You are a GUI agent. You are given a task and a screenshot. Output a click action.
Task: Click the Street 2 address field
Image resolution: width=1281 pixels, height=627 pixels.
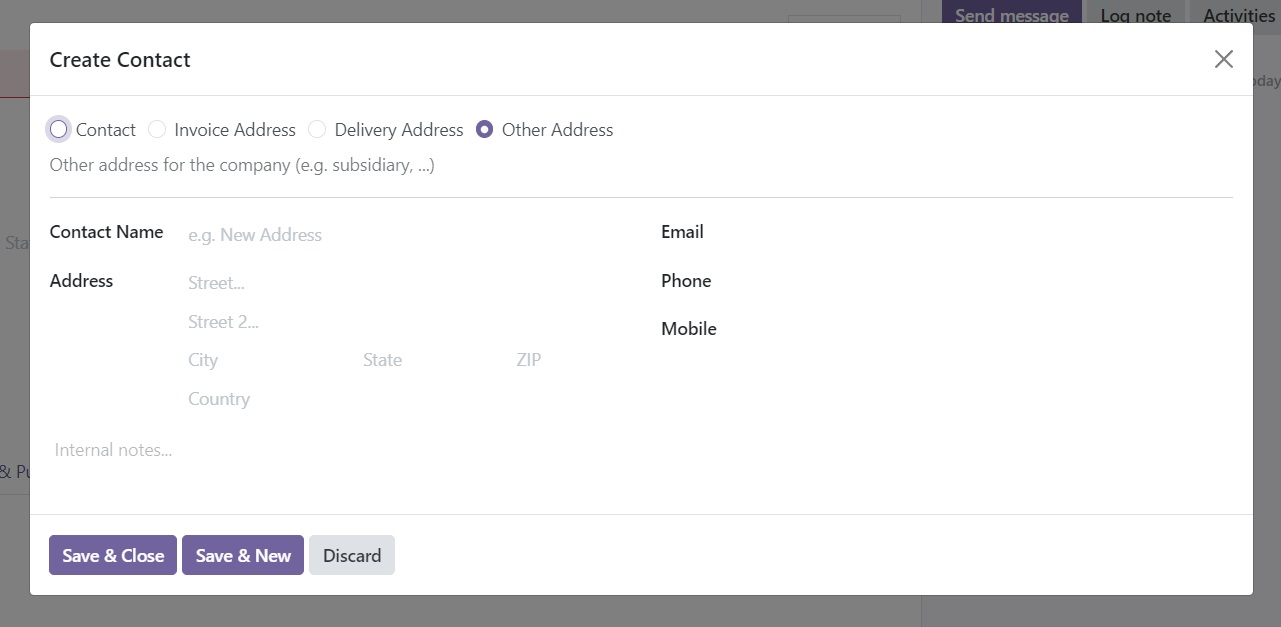coord(404,322)
